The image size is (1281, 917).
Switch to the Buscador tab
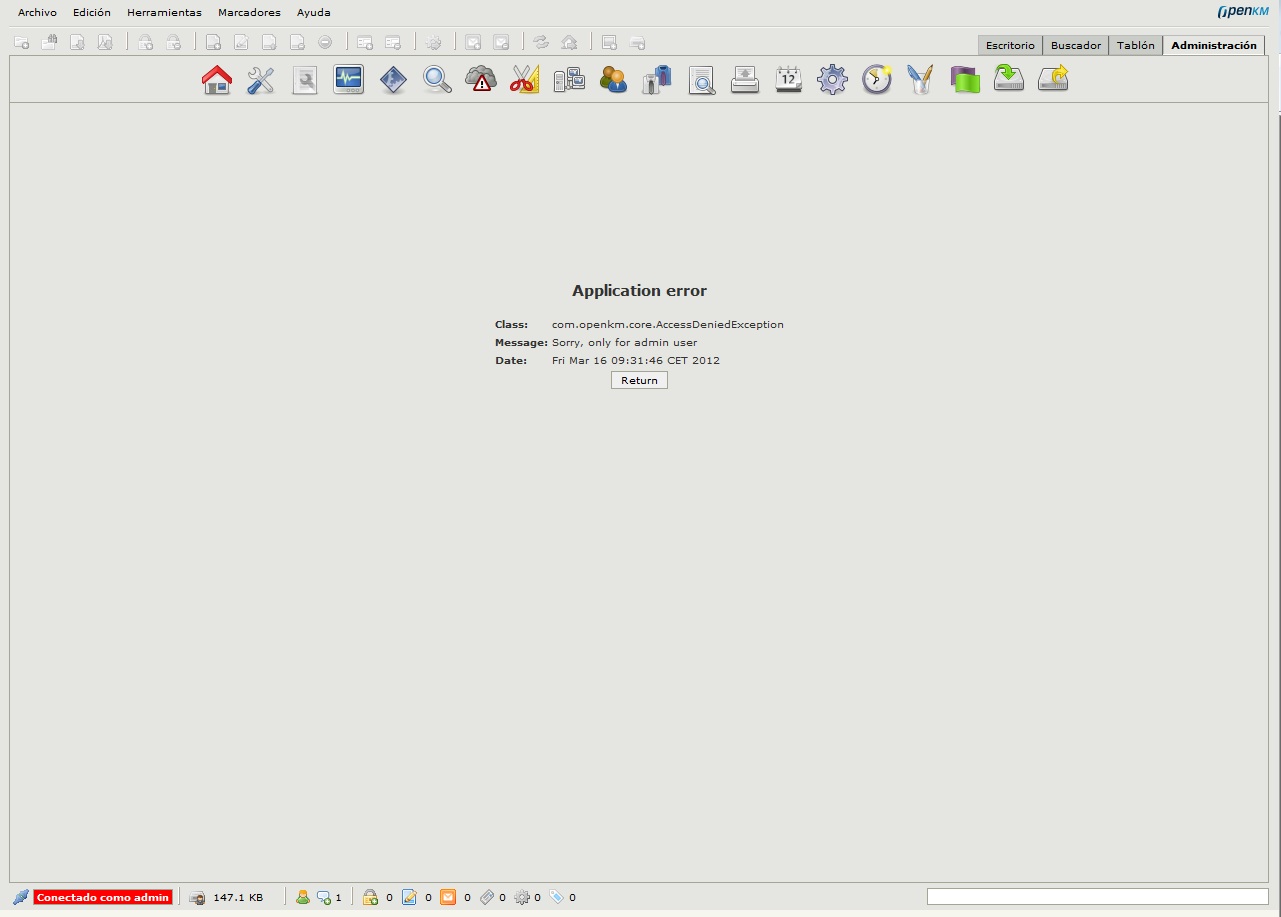point(1076,45)
